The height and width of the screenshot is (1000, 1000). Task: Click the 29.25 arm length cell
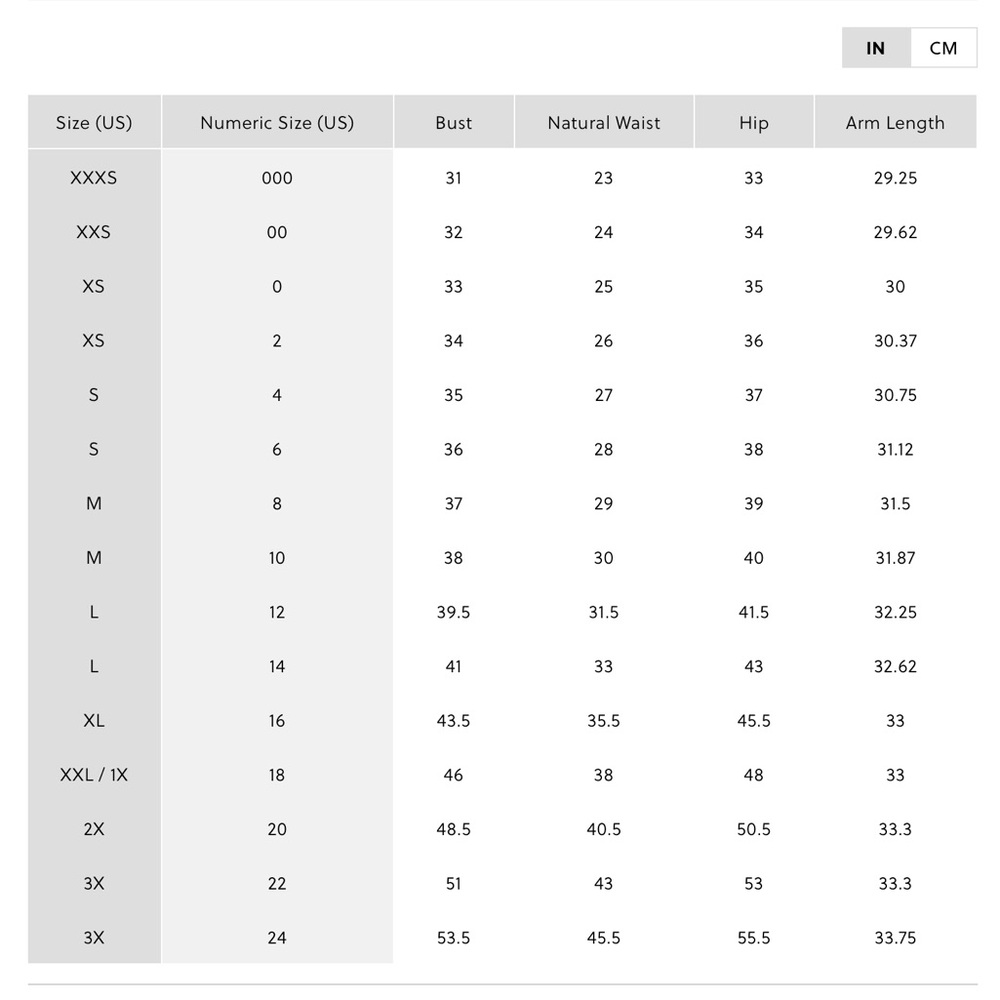tap(895, 178)
